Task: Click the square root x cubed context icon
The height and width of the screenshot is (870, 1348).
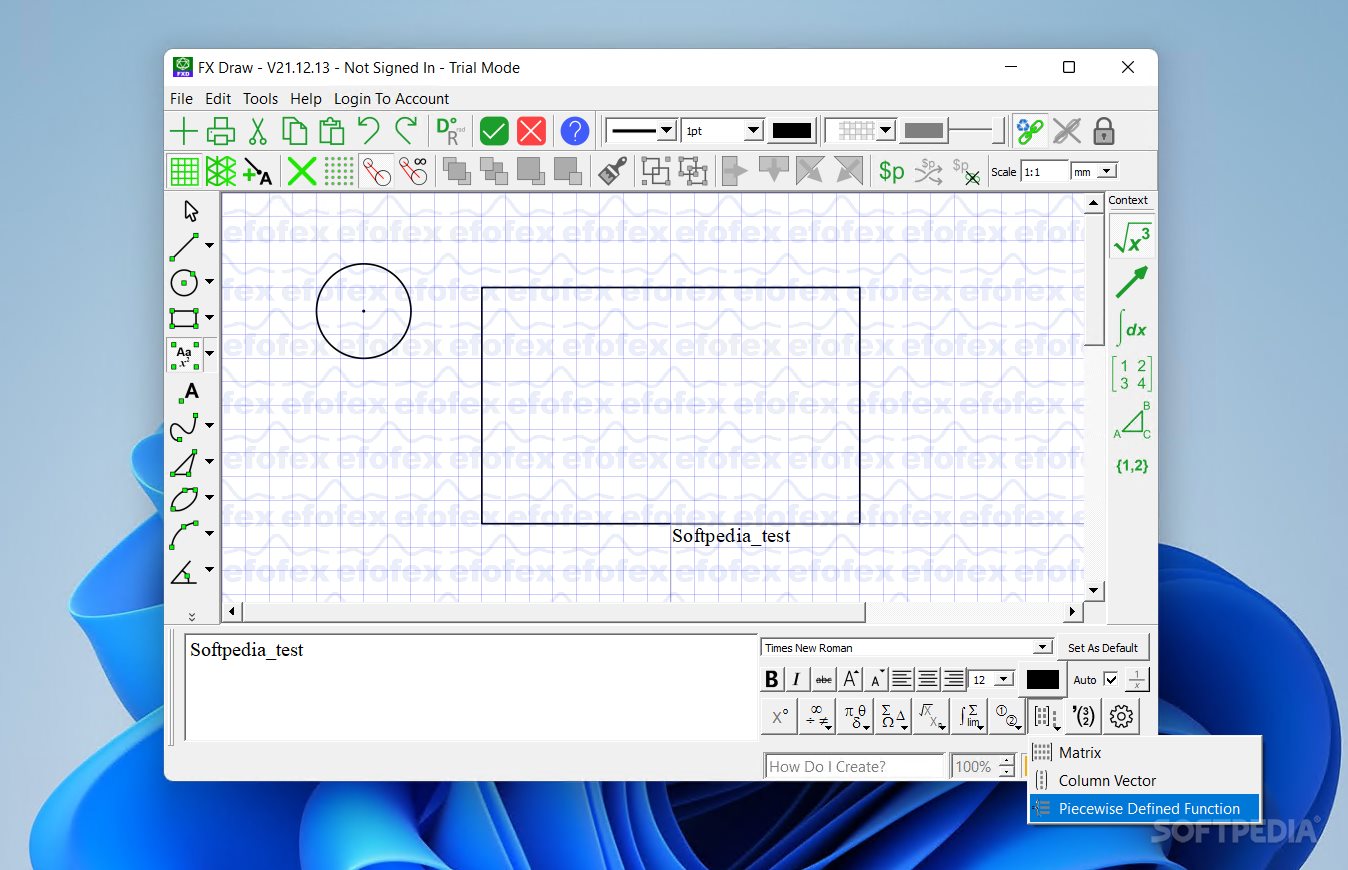Action: tap(1131, 238)
